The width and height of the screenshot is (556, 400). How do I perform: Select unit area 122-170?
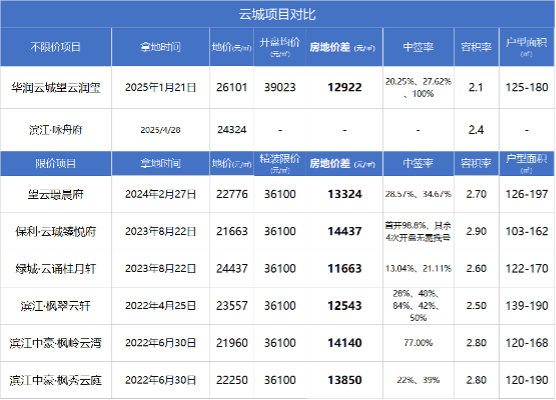527,268
